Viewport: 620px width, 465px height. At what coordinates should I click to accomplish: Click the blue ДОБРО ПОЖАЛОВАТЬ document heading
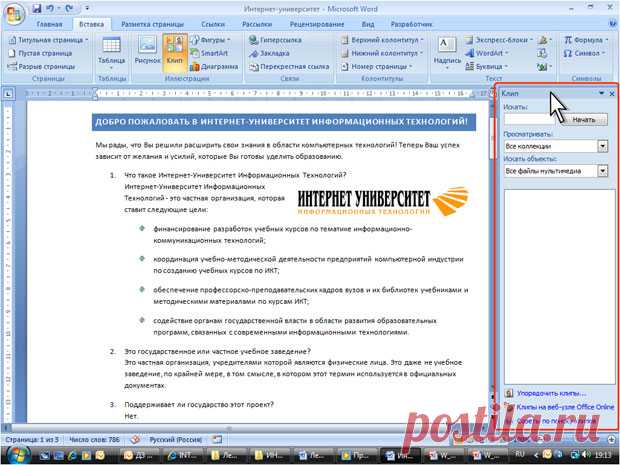pyautogui.click(x=284, y=122)
